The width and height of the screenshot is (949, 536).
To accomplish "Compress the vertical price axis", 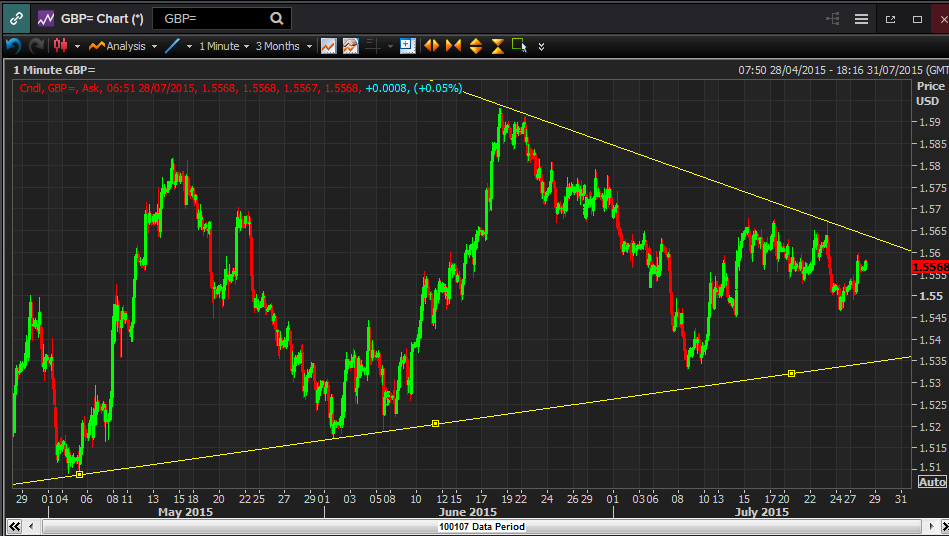I will (x=497, y=46).
